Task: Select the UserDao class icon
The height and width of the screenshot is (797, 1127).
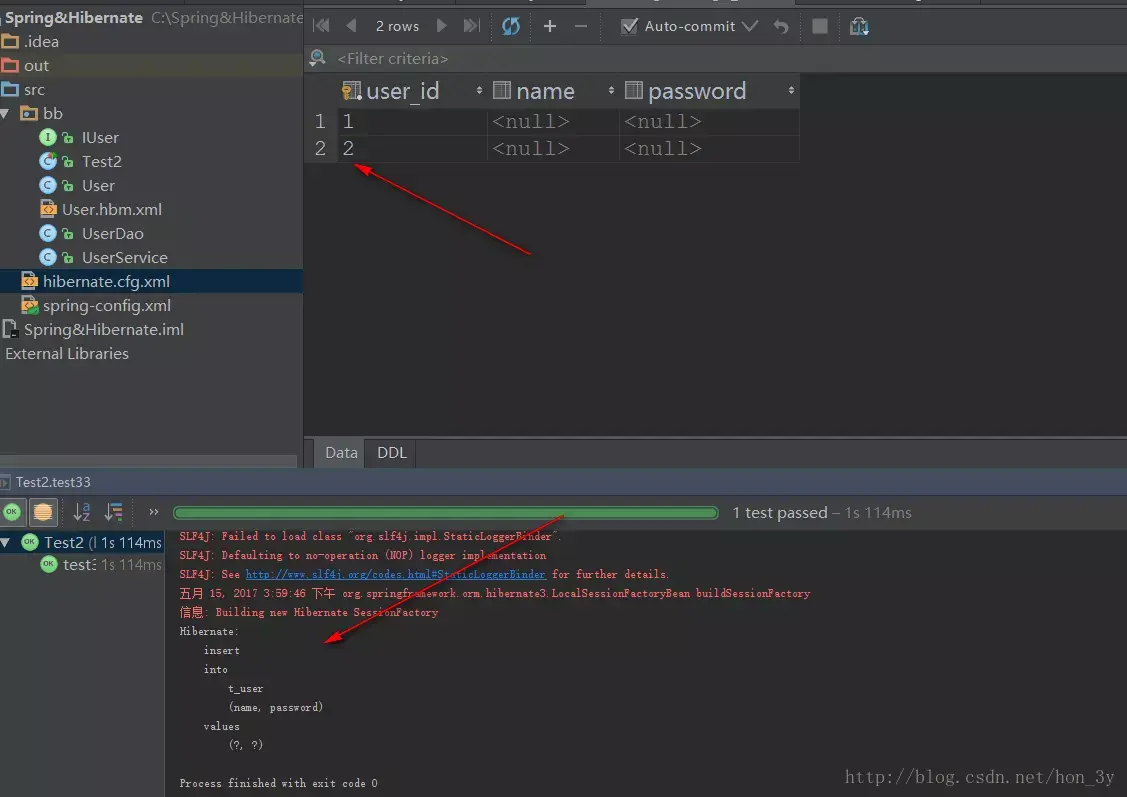Action: coord(47,234)
